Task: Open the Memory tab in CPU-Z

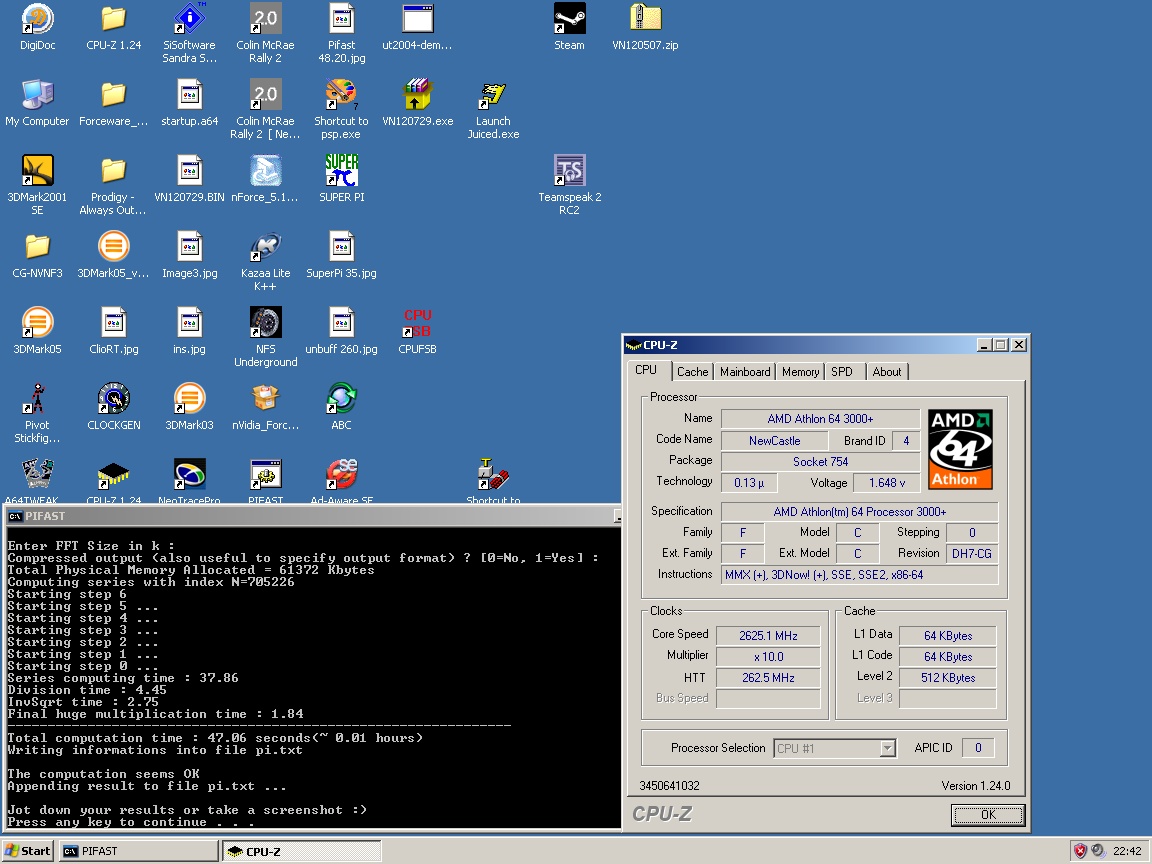Action: tap(800, 372)
